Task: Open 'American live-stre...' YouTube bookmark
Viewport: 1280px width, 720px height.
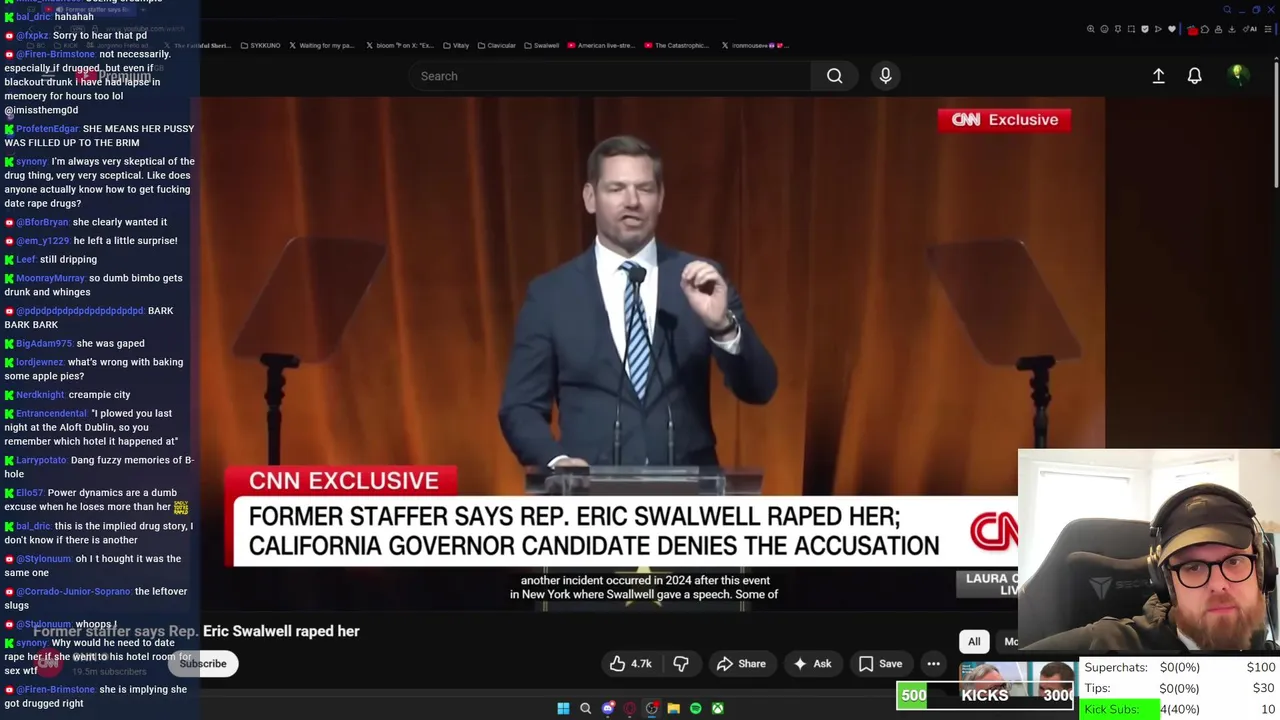Action: [601, 45]
